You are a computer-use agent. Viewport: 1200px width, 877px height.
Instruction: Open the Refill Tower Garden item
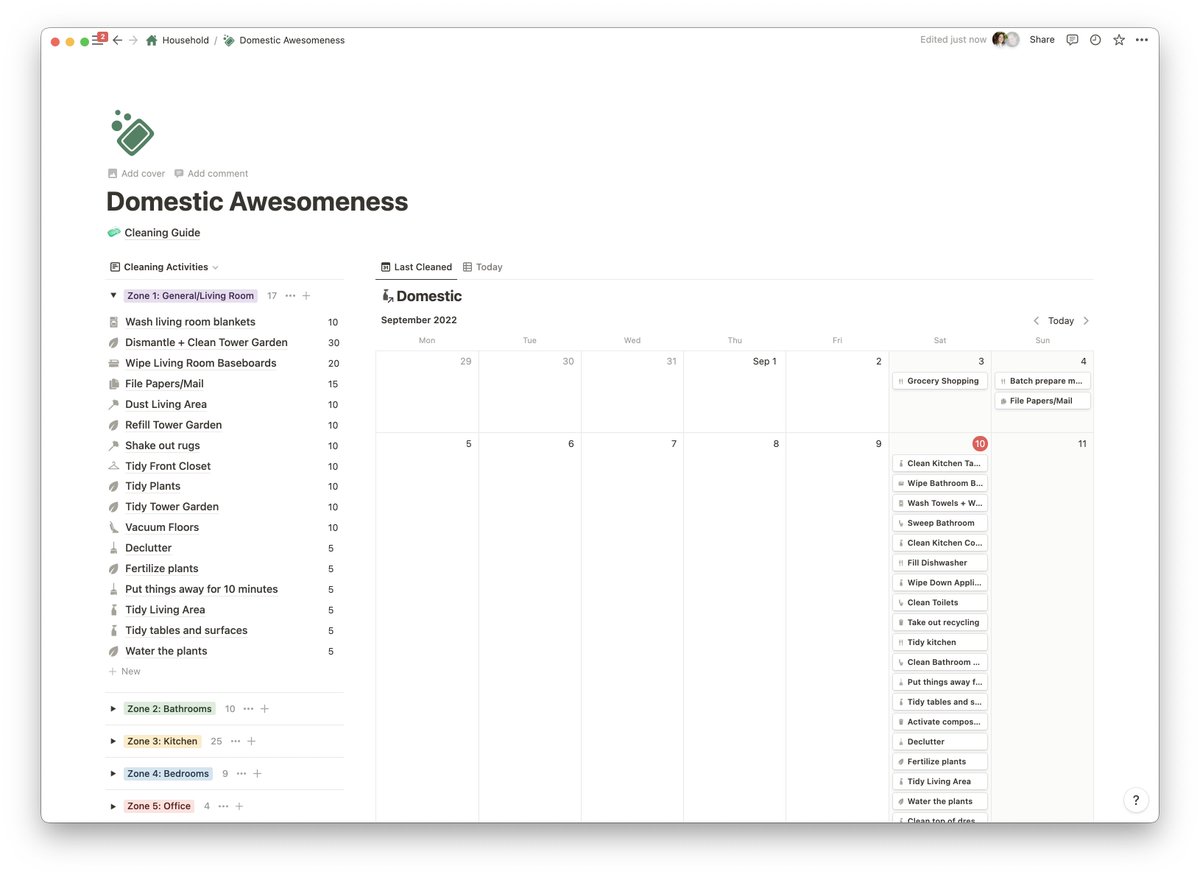tap(174, 425)
